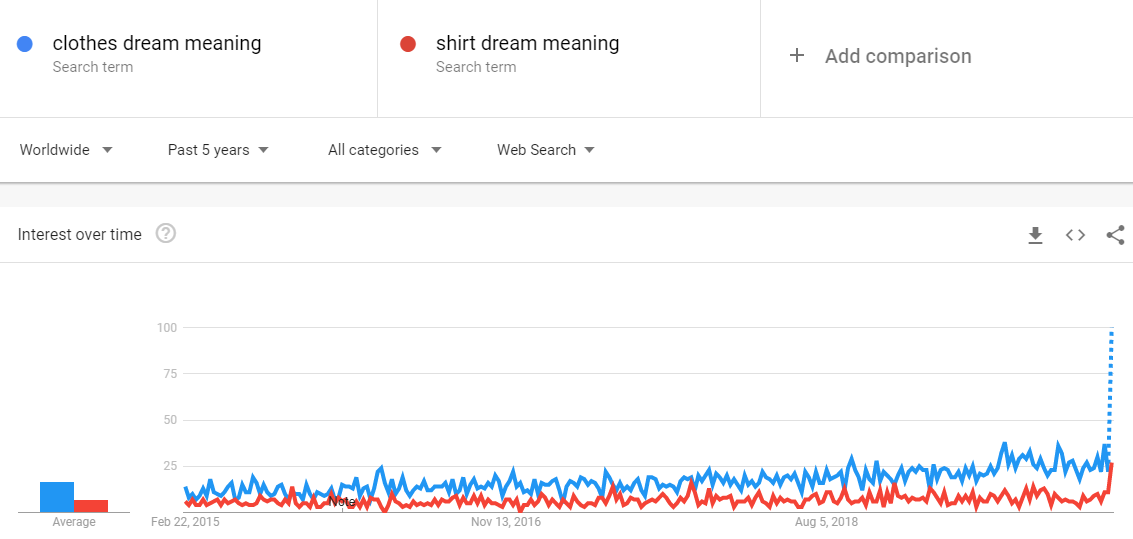Click the red dot beside shirt dream meaning

(x=407, y=44)
